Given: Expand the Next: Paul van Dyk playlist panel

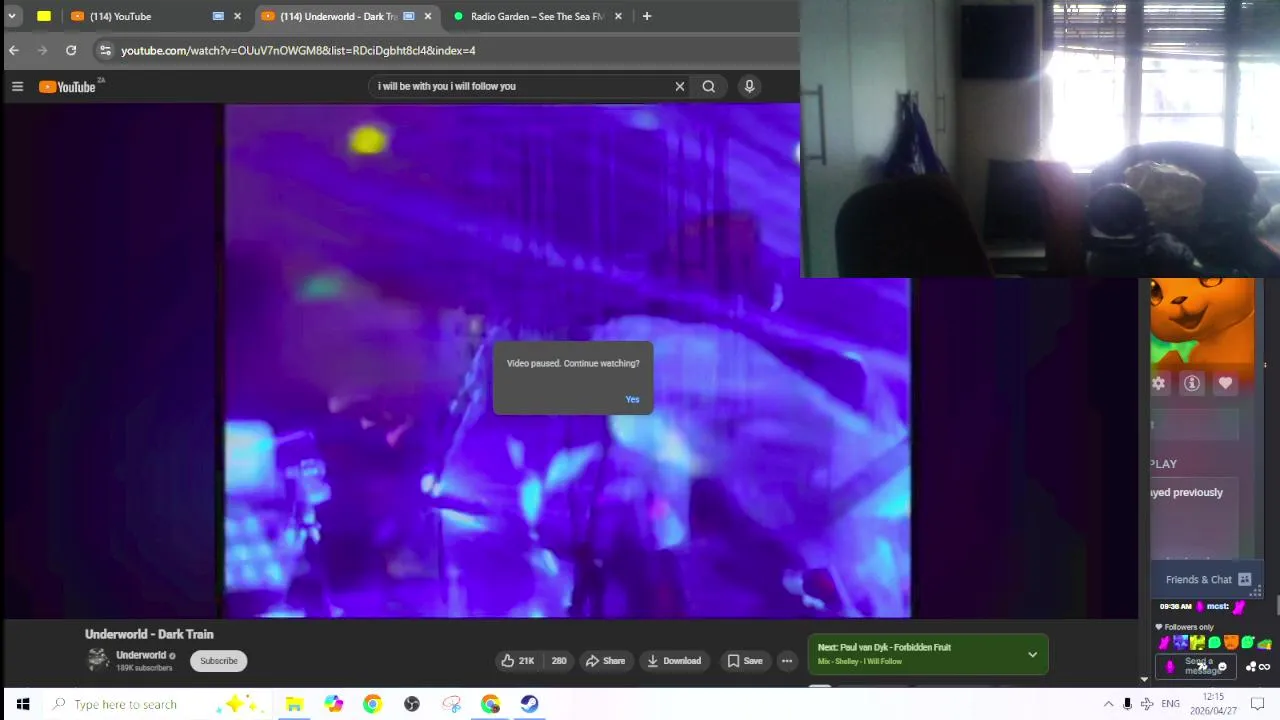Looking at the screenshot, I should (1032, 655).
